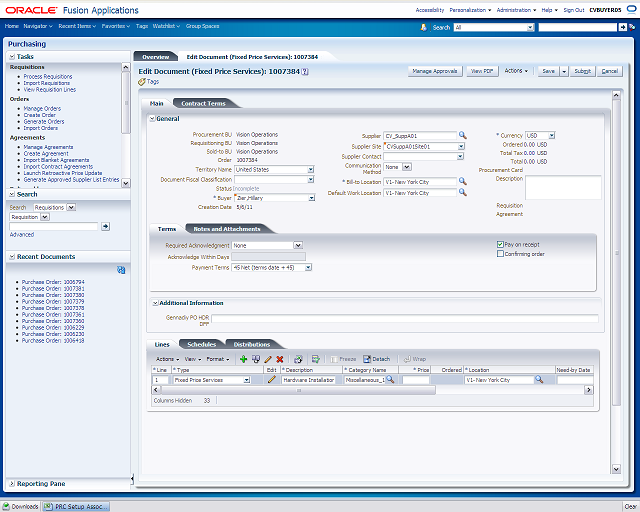640x512 pixels.
Task: Click the search go arrow in Search panel
Action: (x=105, y=226)
